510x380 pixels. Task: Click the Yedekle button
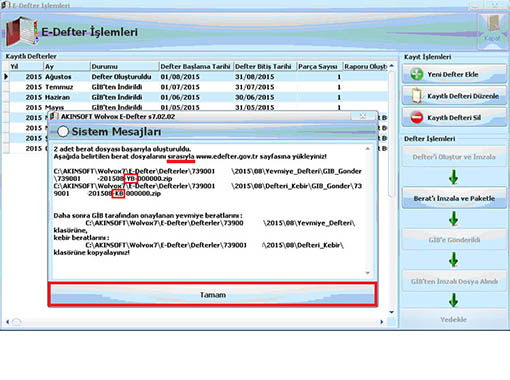pyautogui.click(x=453, y=319)
